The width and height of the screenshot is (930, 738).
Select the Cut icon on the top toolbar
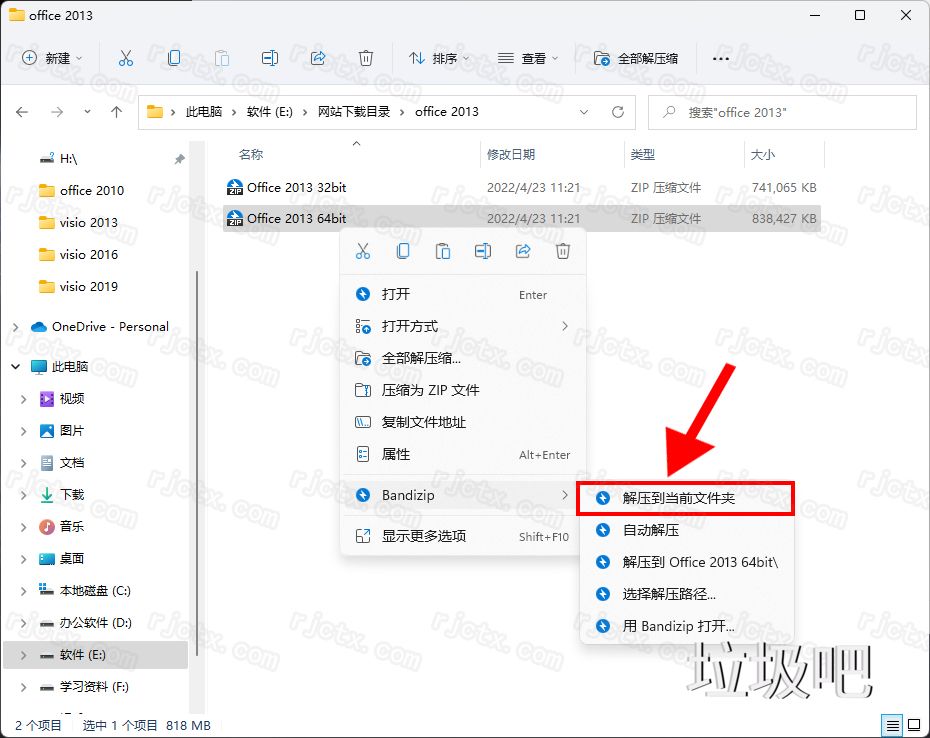pos(126,58)
